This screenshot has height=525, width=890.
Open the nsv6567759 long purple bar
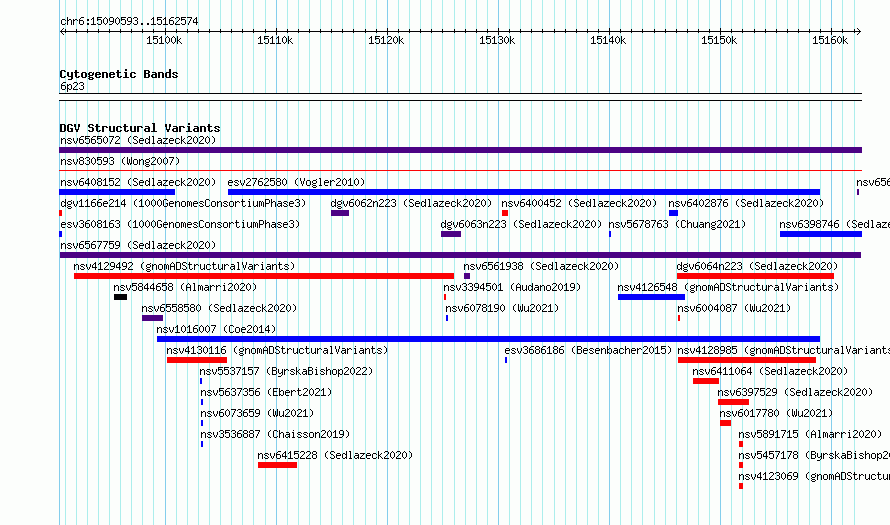[x=460, y=255]
